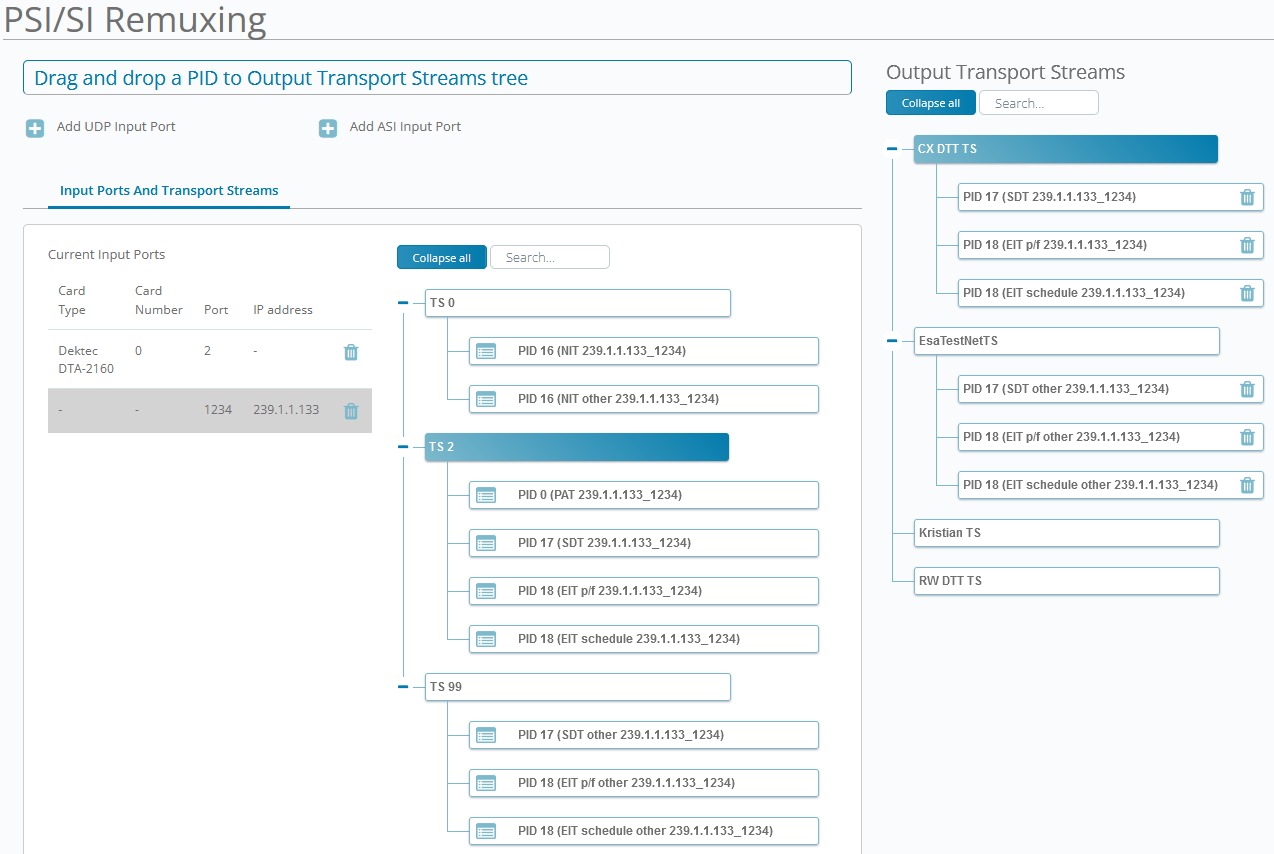Viewport: 1274px width, 854px height.
Task: Click the plus icon for Add UDP Input Port
Action: click(35, 128)
